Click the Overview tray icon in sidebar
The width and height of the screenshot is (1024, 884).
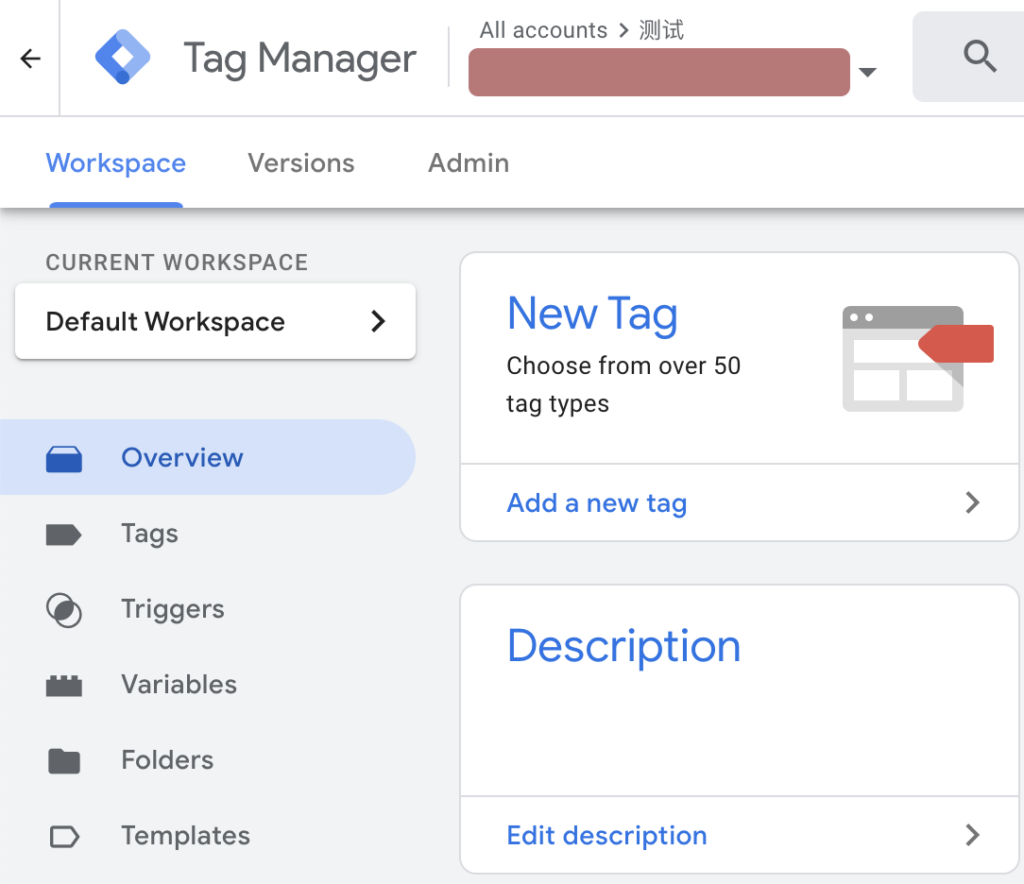tap(64, 458)
